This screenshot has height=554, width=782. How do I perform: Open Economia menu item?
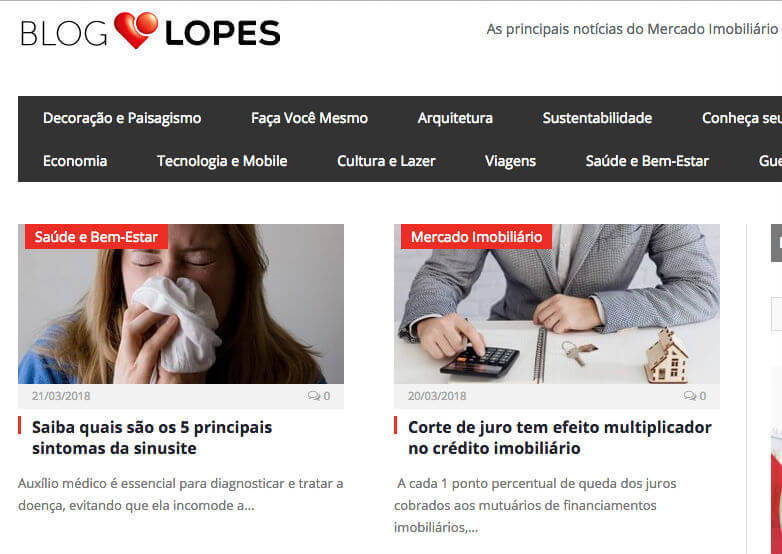(x=75, y=161)
